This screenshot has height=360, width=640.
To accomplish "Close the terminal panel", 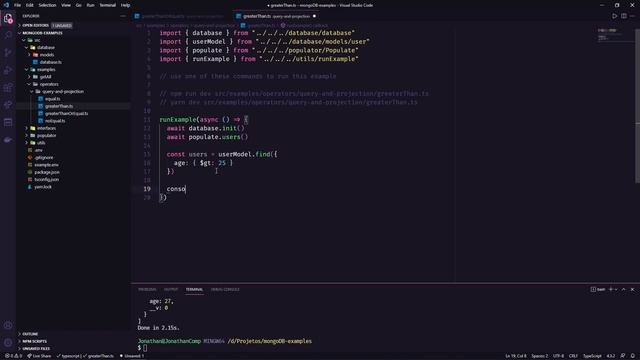I will click(632, 289).
